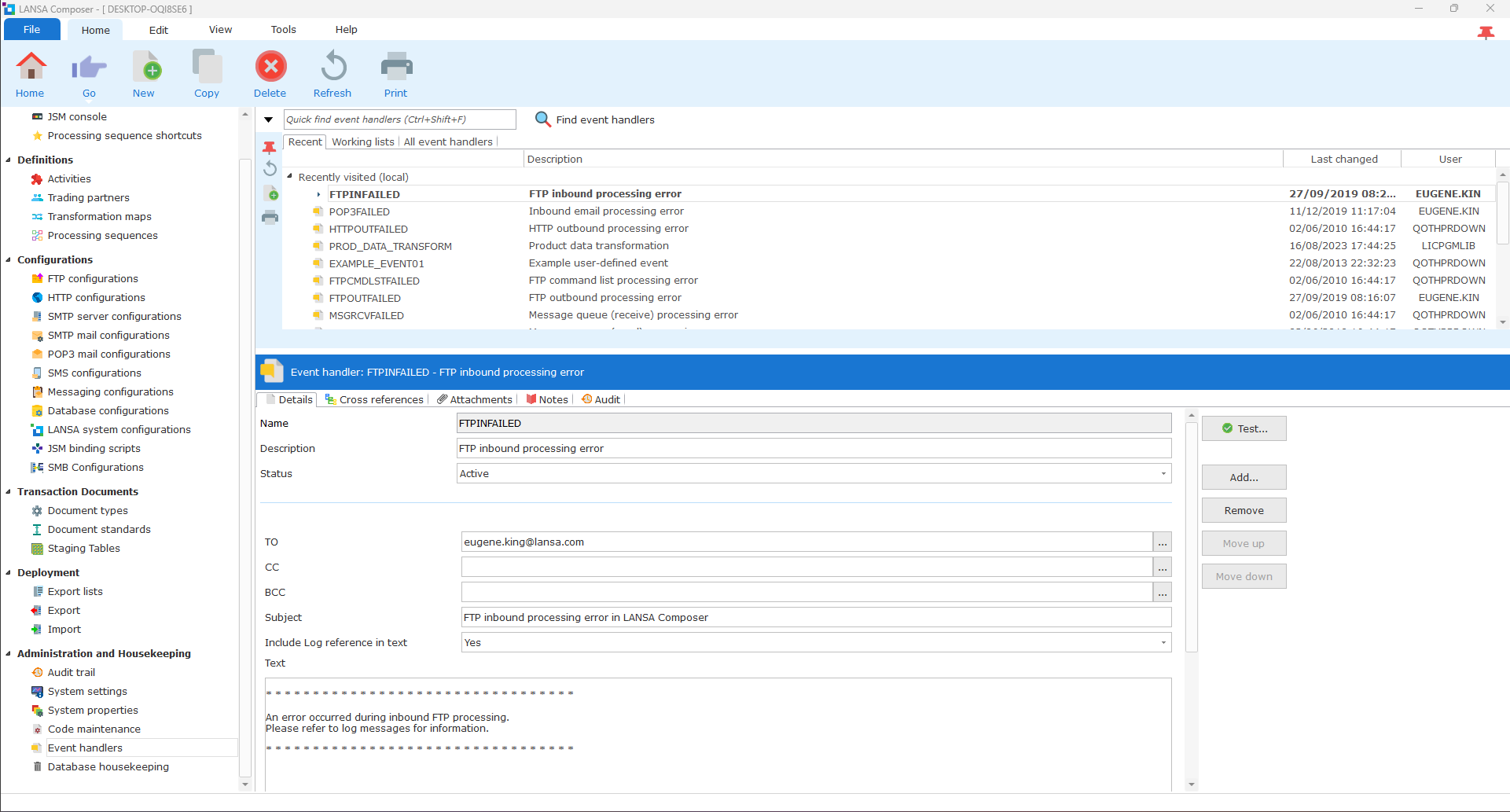Open the Cross references tab

374,399
